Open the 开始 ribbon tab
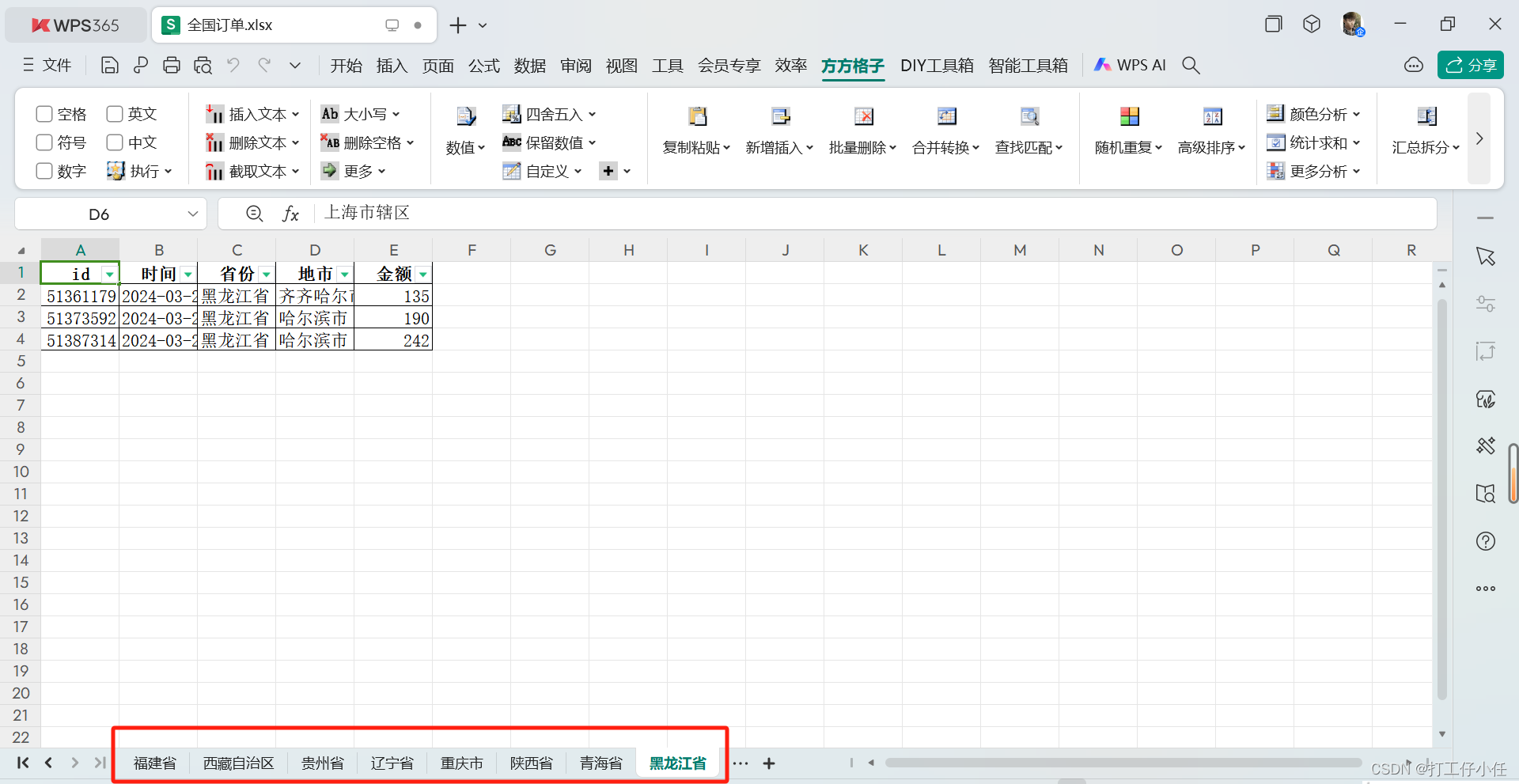The image size is (1519, 784). click(346, 66)
